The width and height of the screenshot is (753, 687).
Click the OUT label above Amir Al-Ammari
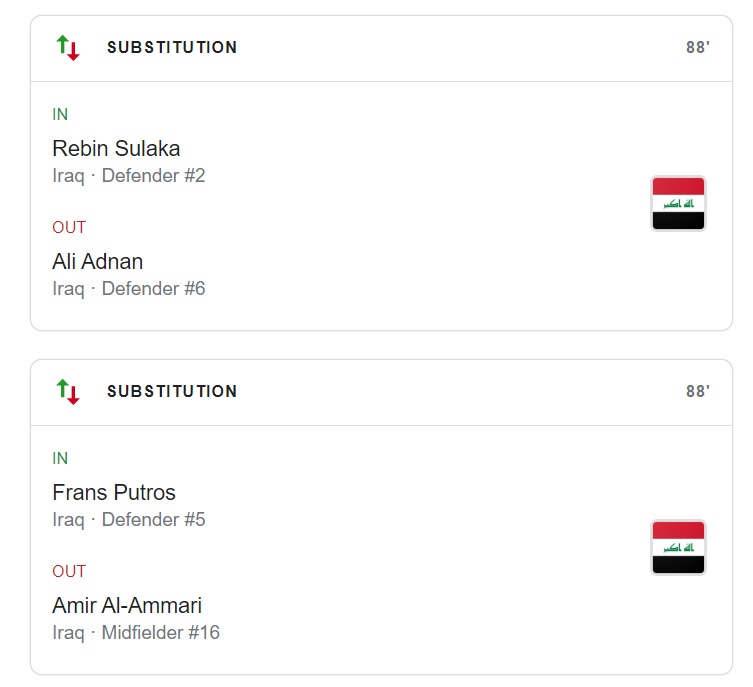click(69, 572)
